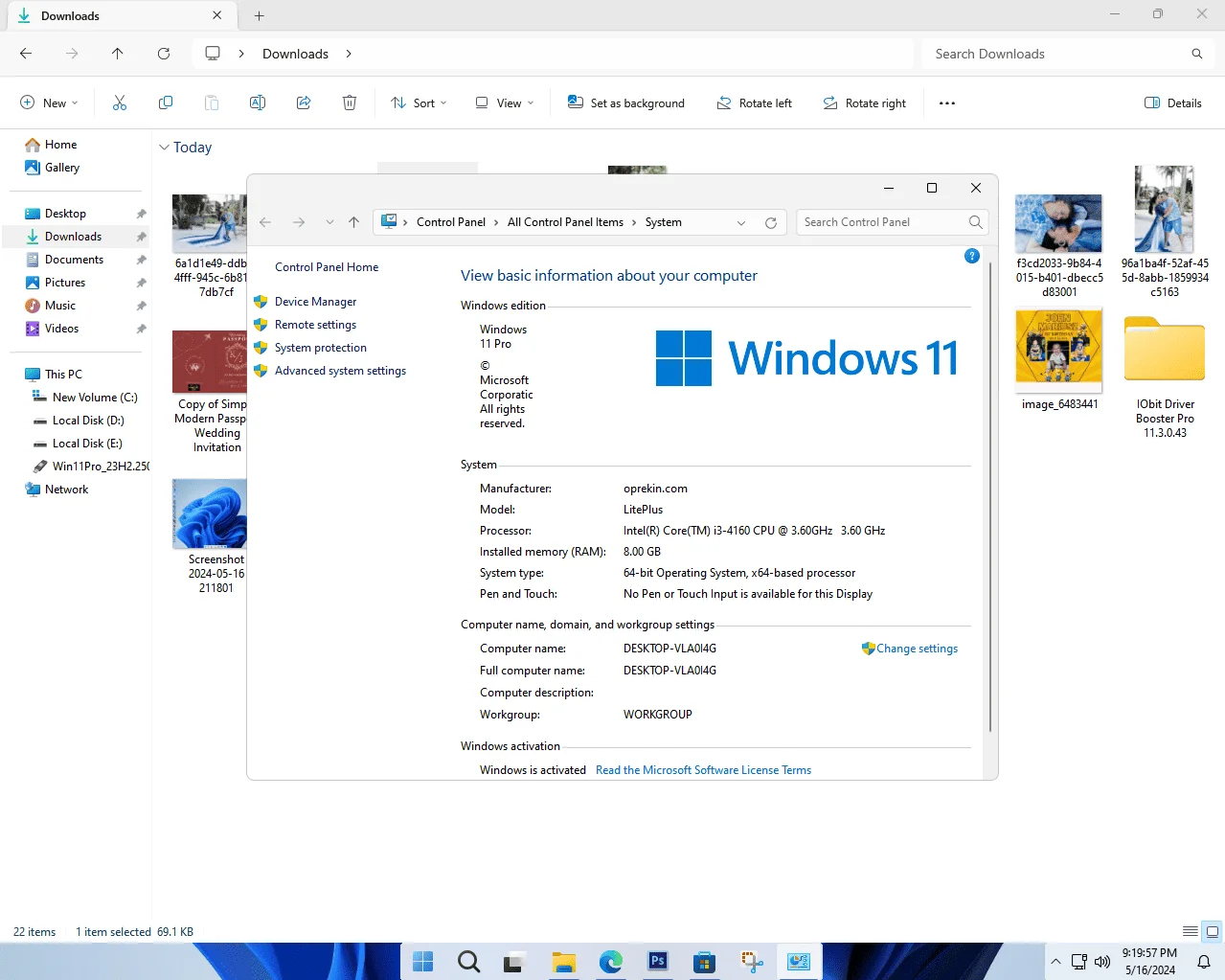Open Remote settings link
This screenshot has height=980, width=1225.
pyautogui.click(x=315, y=325)
